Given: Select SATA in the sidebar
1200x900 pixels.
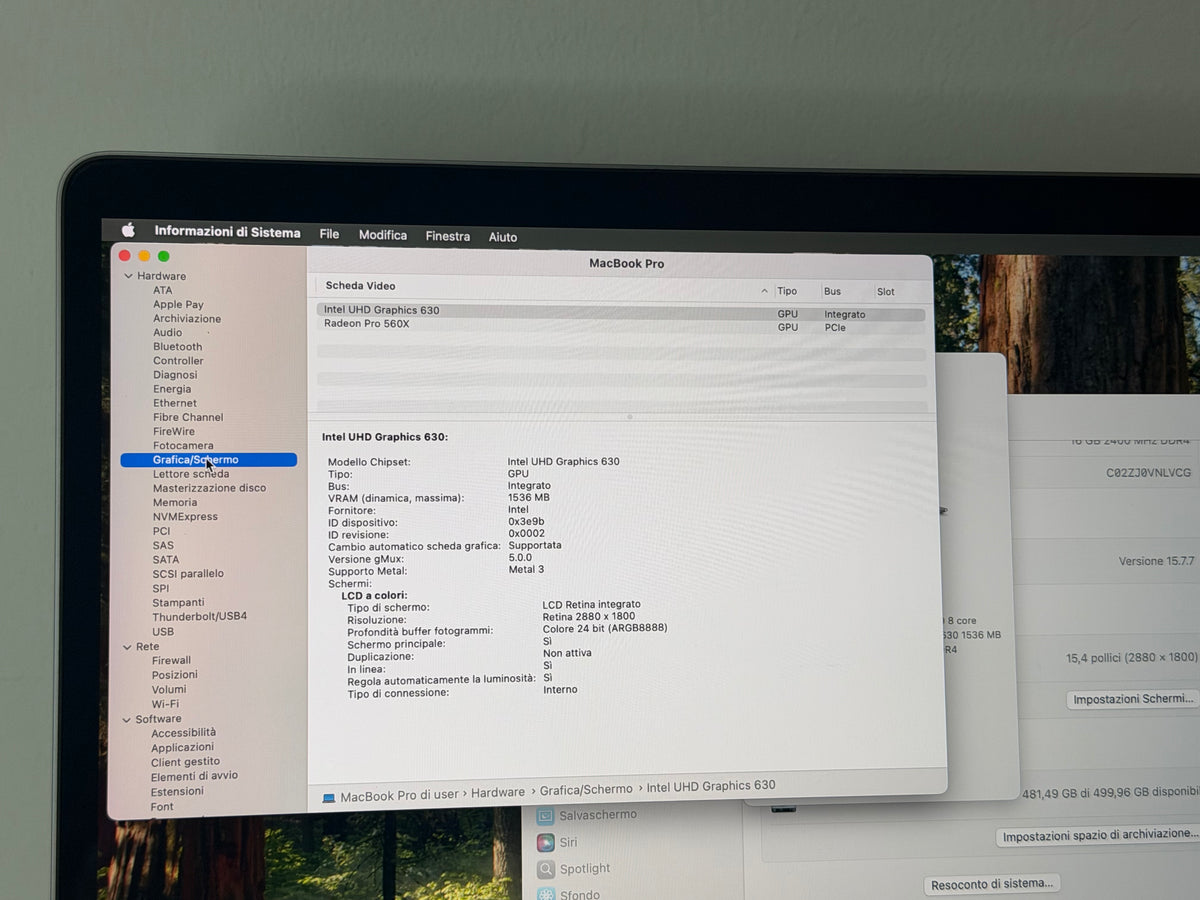Looking at the screenshot, I should 165,559.
